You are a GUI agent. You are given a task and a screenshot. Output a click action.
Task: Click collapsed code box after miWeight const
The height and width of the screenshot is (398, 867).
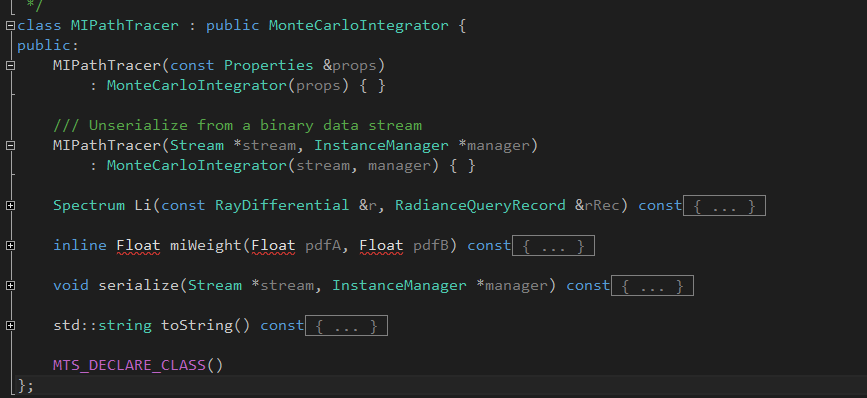click(553, 245)
